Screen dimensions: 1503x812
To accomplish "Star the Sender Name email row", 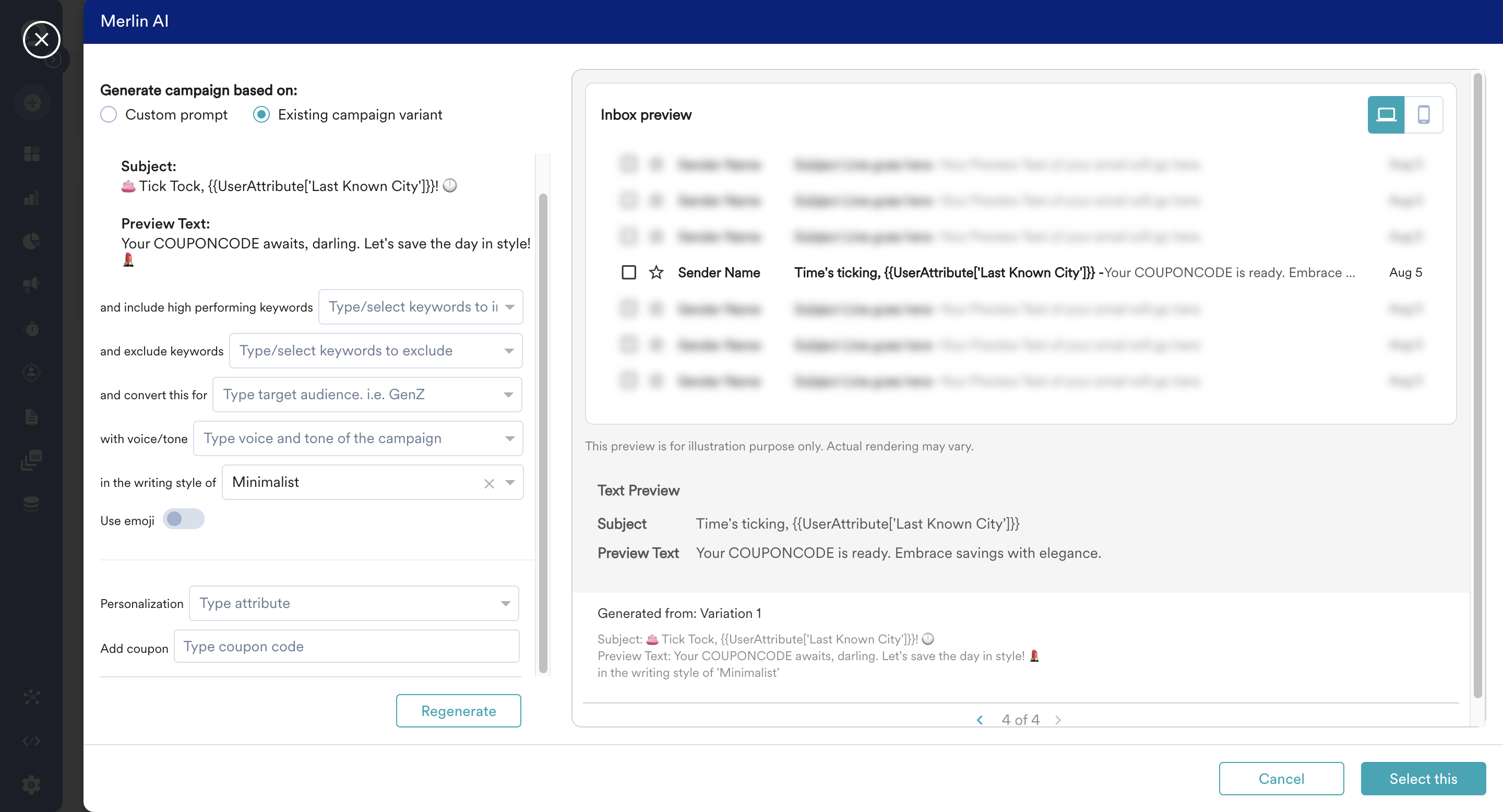I will [656, 272].
